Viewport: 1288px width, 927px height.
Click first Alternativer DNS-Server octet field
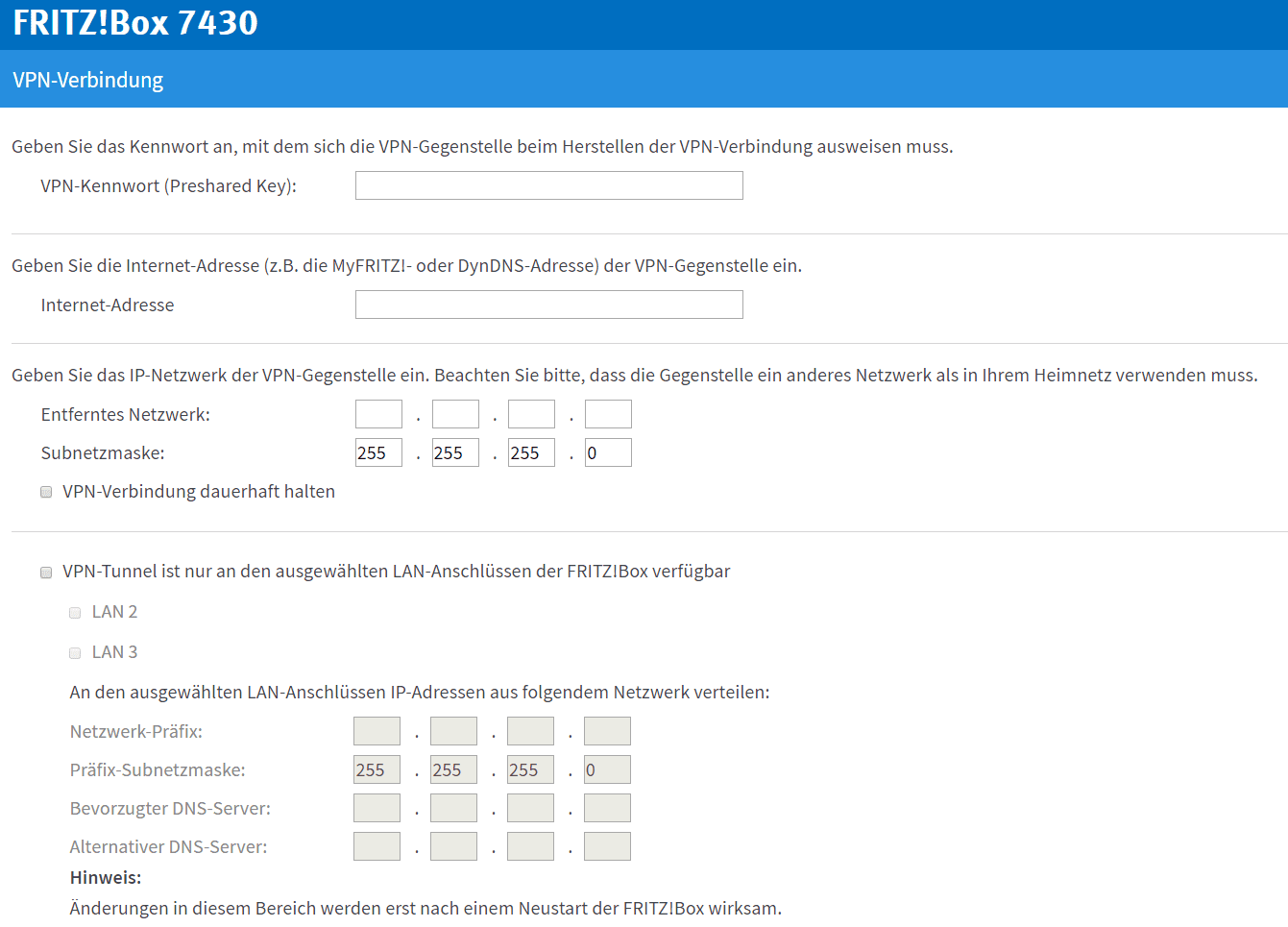[x=377, y=846]
